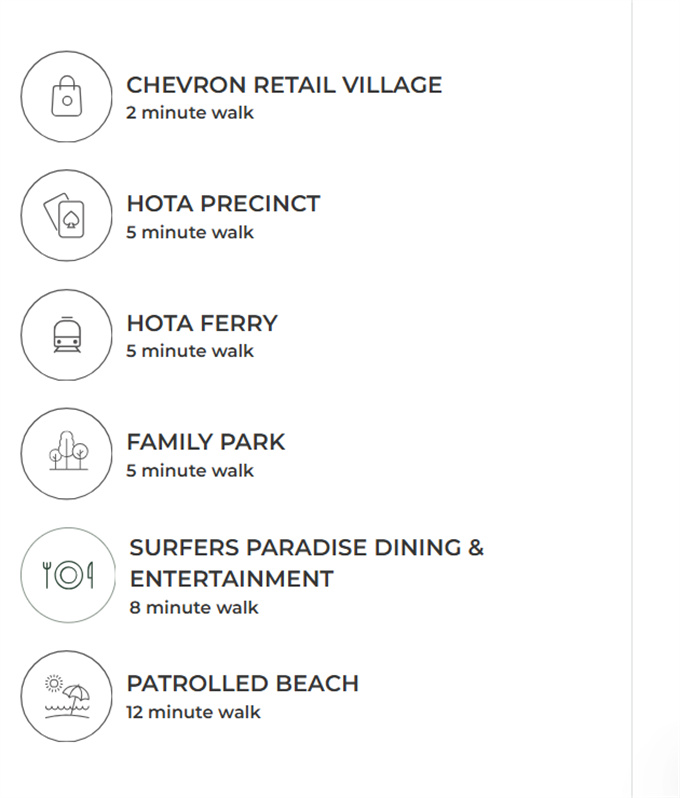The width and height of the screenshot is (680, 798).
Task: Click the playing cards HOTA Precinct icon
Action: point(66,216)
